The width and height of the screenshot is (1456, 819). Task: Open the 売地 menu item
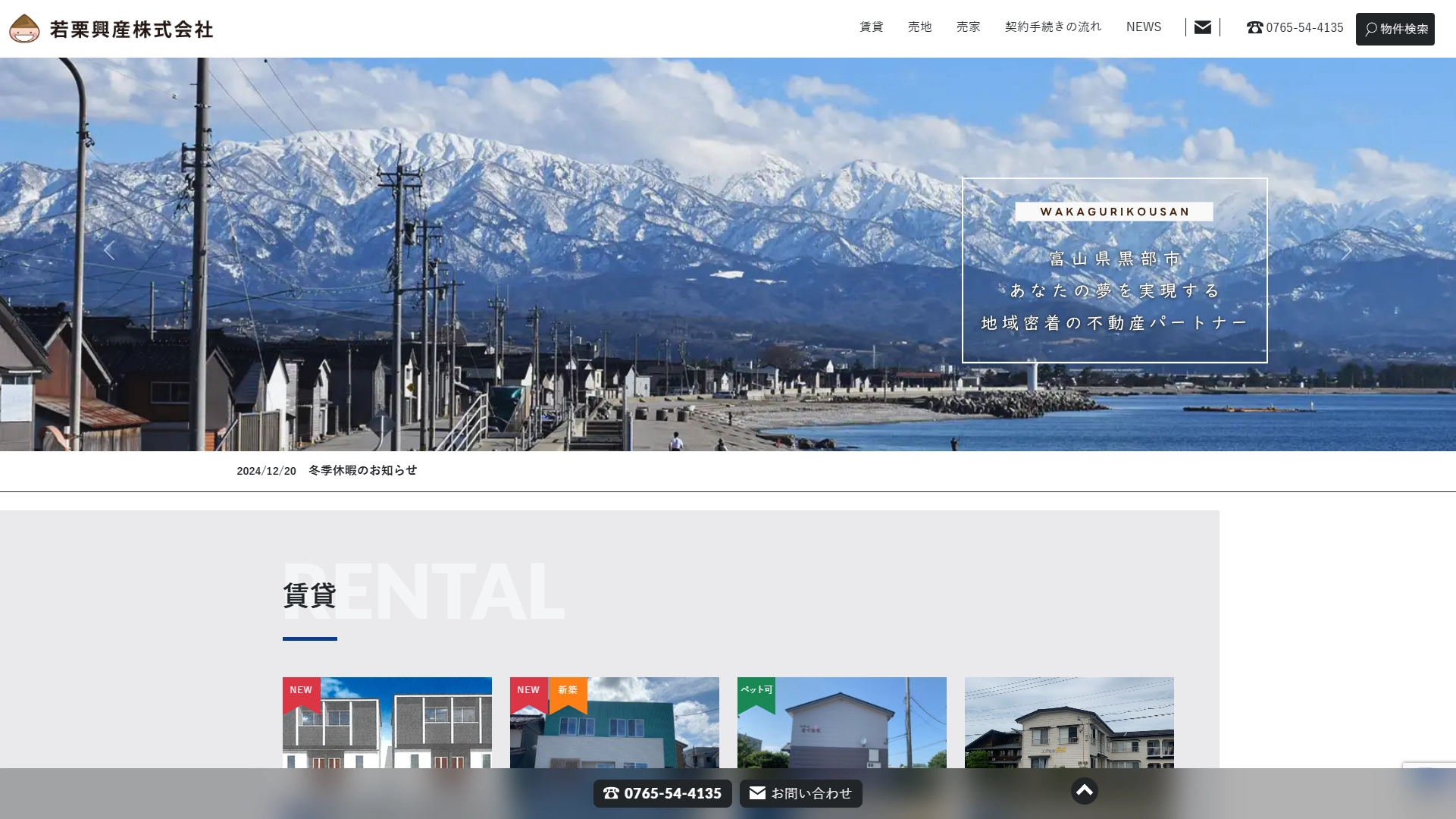coord(920,27)
